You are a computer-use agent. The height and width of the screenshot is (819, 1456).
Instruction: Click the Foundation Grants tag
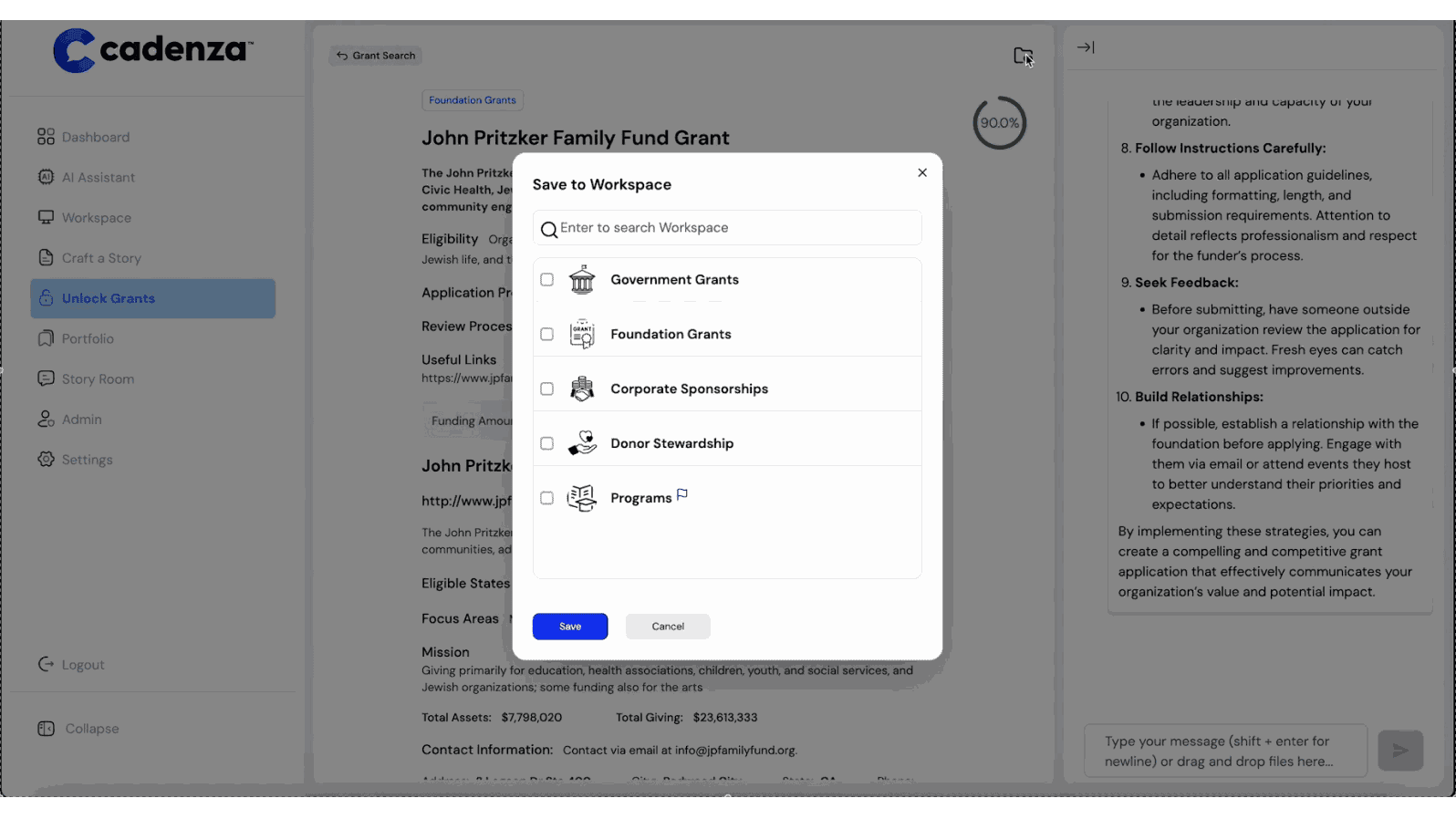pos(473,100)
